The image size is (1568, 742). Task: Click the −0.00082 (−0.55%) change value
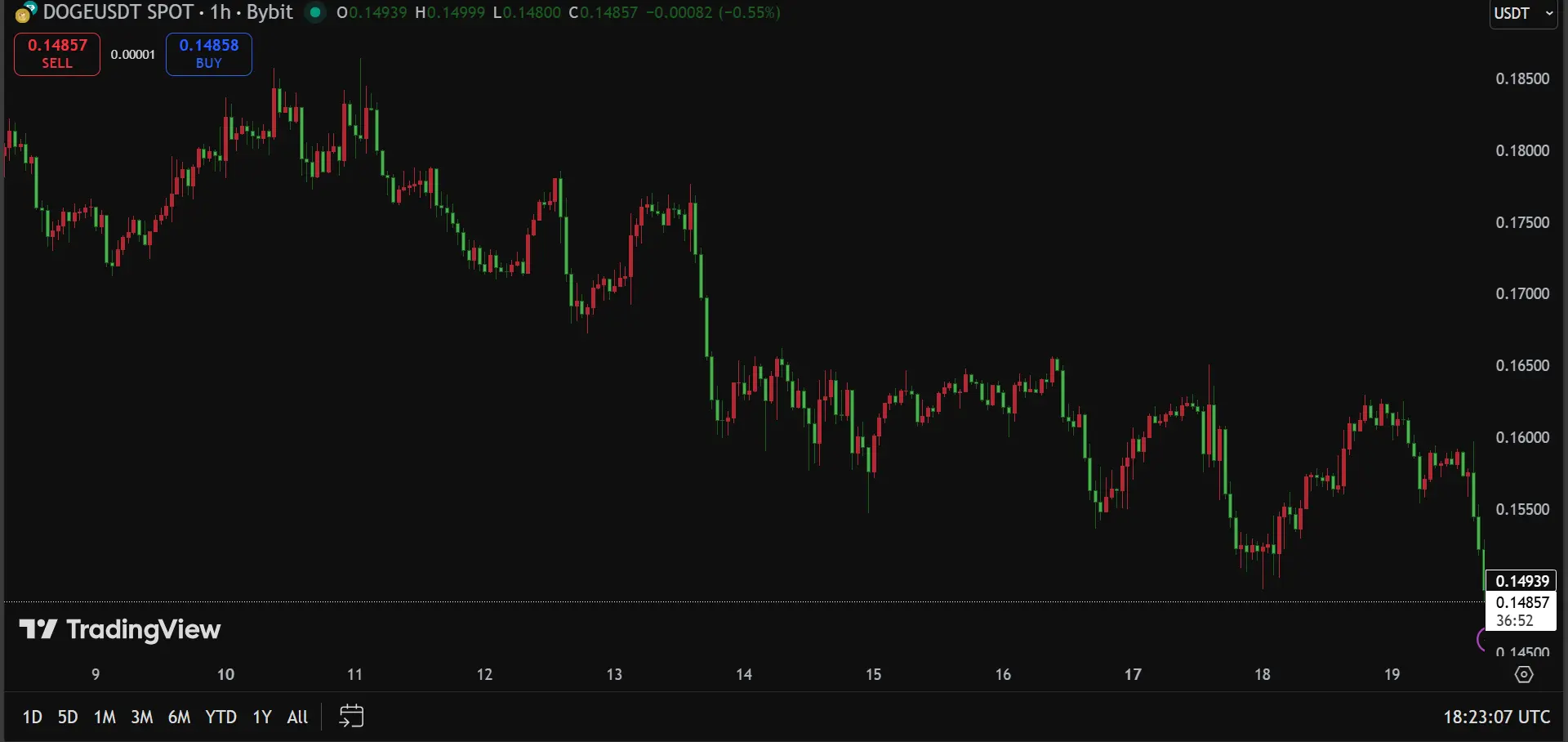pyautogui.click(x=713, y=12)
